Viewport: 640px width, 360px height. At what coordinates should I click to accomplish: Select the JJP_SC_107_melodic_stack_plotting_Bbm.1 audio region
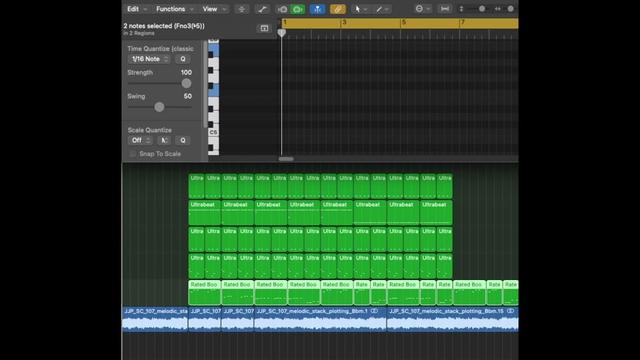click(x=320, y=319)
